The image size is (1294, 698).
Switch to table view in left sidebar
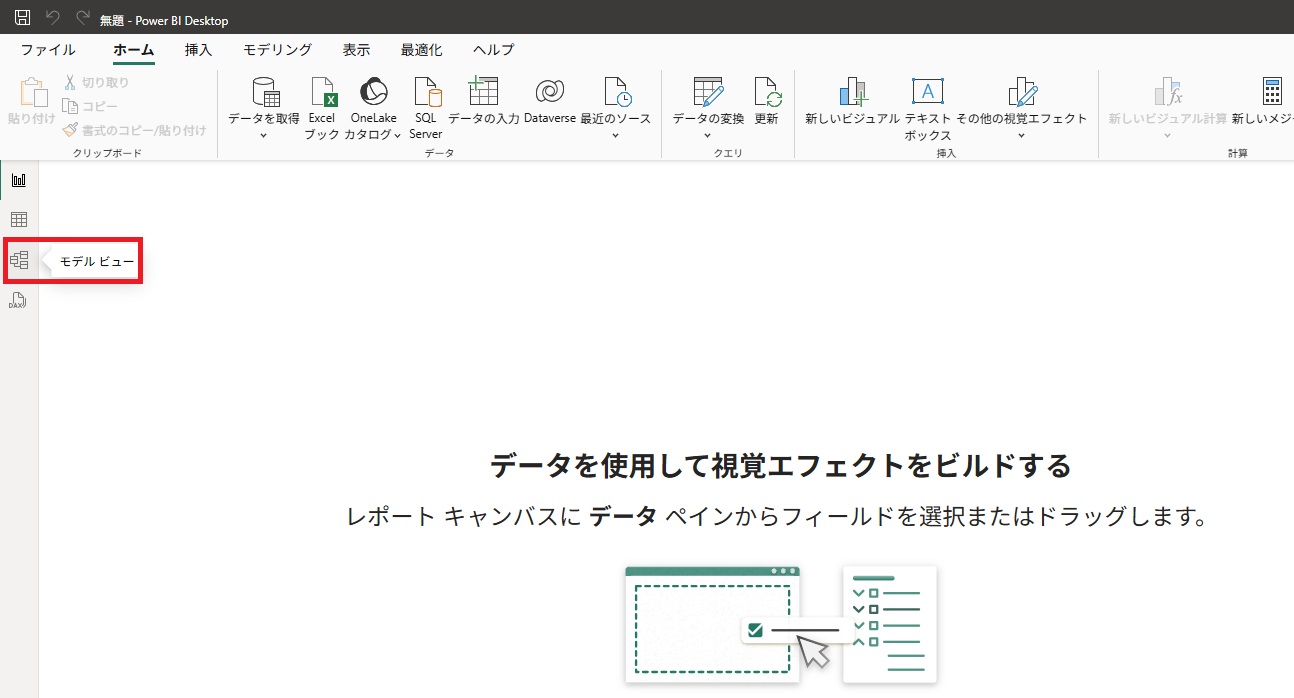[x=18, y=220]
